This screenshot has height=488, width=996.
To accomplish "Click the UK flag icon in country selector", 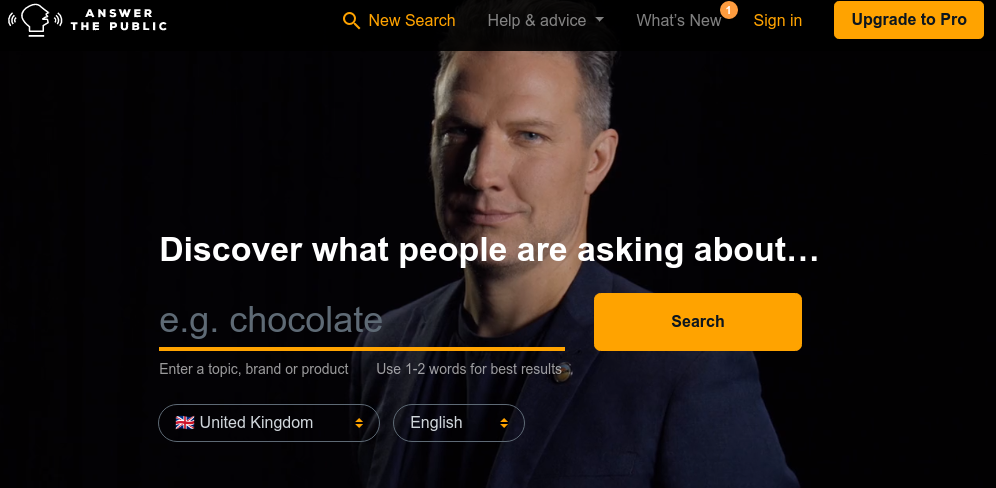I will (x=185, y=423).
